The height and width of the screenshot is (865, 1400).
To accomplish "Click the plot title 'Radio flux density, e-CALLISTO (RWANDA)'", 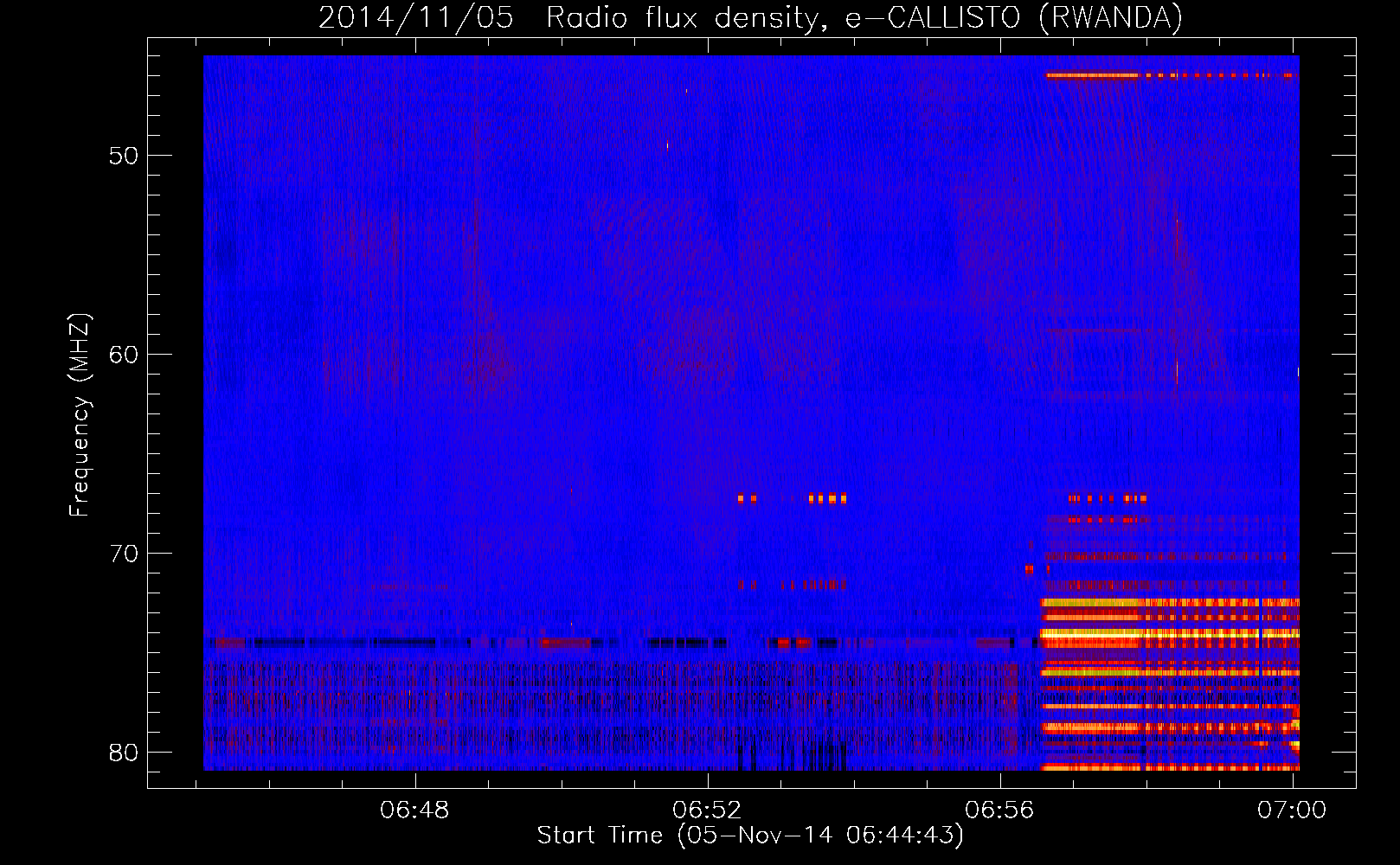I will pos(864,17).
